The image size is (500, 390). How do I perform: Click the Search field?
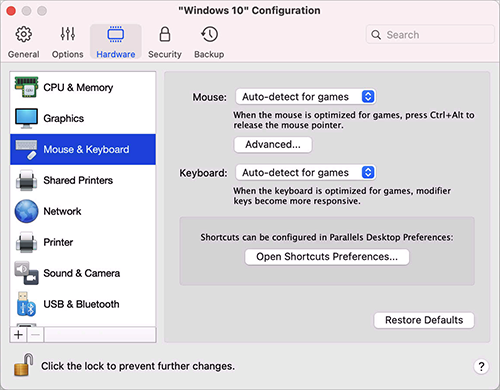tap(430, 35)
